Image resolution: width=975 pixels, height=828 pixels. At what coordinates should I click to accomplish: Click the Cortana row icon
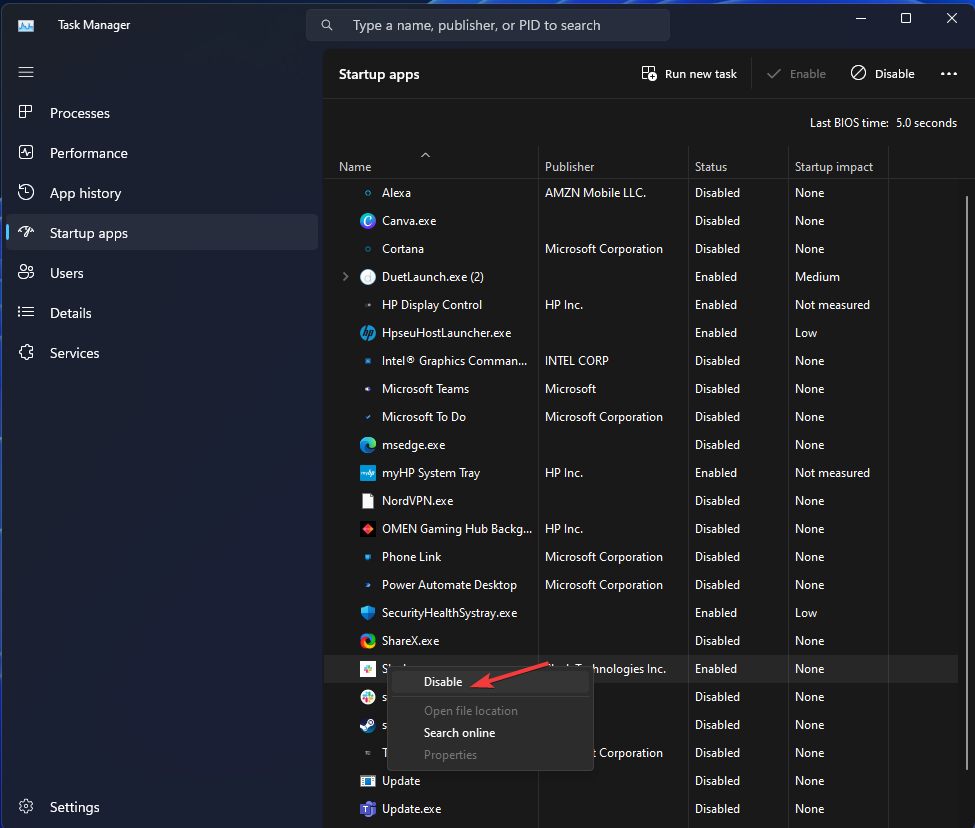point(368,249)
